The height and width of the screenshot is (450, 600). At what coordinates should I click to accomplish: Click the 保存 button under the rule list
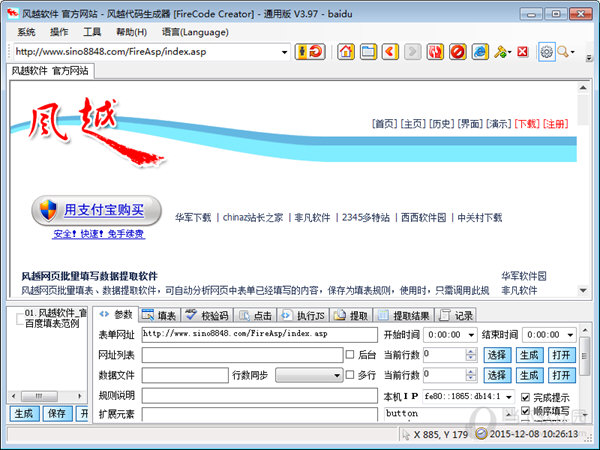pyautogui.click(x=57, y=414)
